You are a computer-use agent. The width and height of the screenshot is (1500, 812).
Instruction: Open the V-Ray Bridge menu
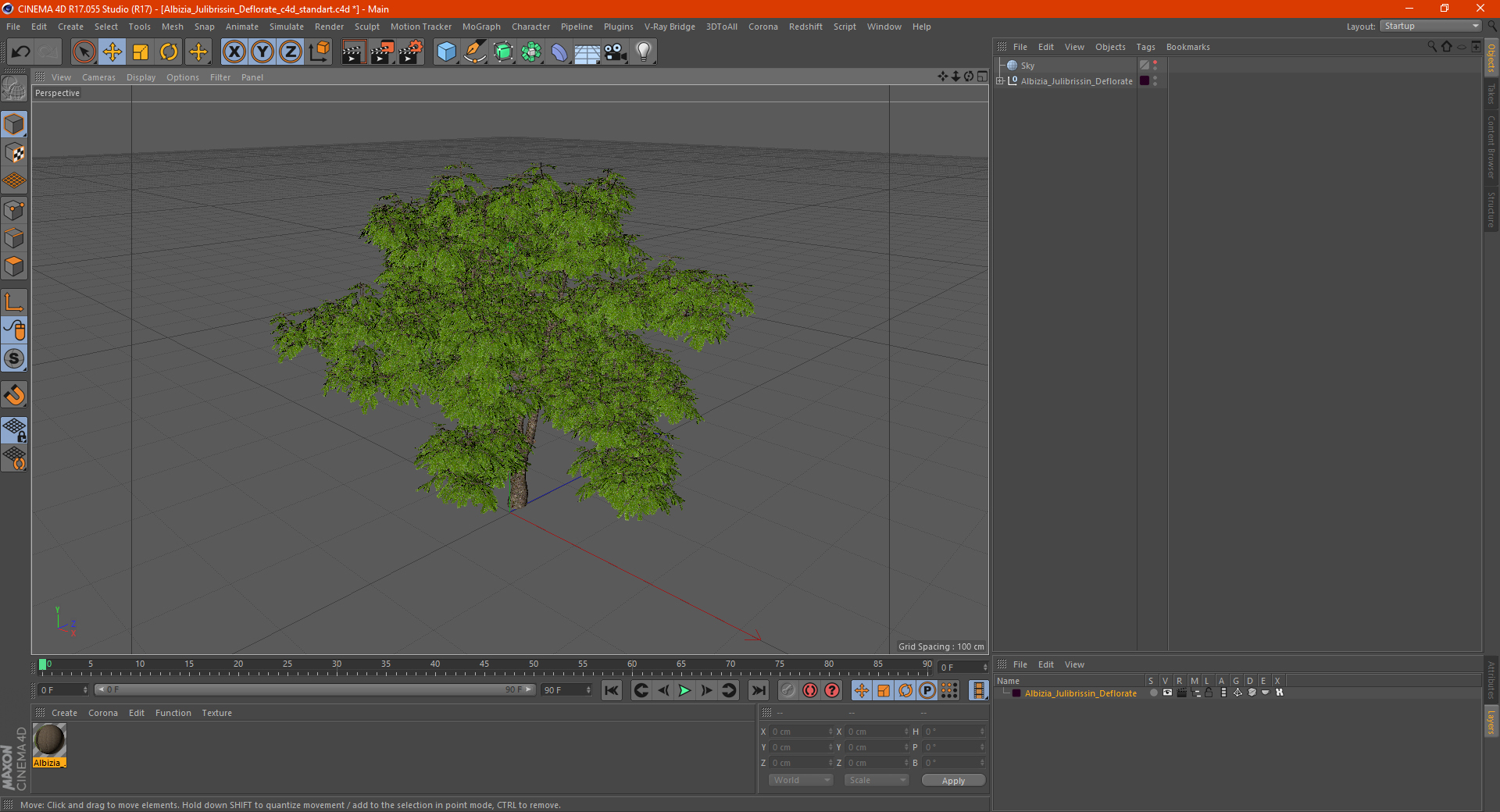click(x=670, y=27)
